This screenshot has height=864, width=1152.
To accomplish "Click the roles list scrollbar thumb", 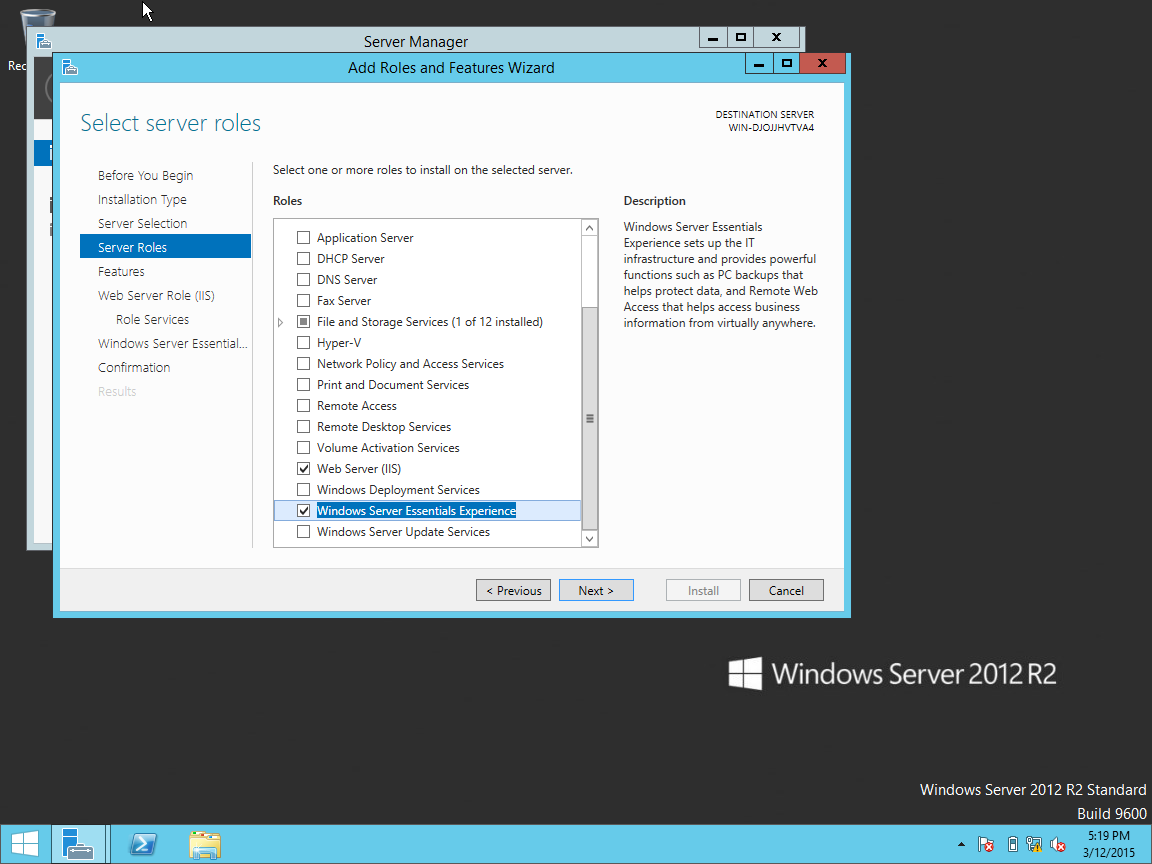I will (x=589, y=418).
